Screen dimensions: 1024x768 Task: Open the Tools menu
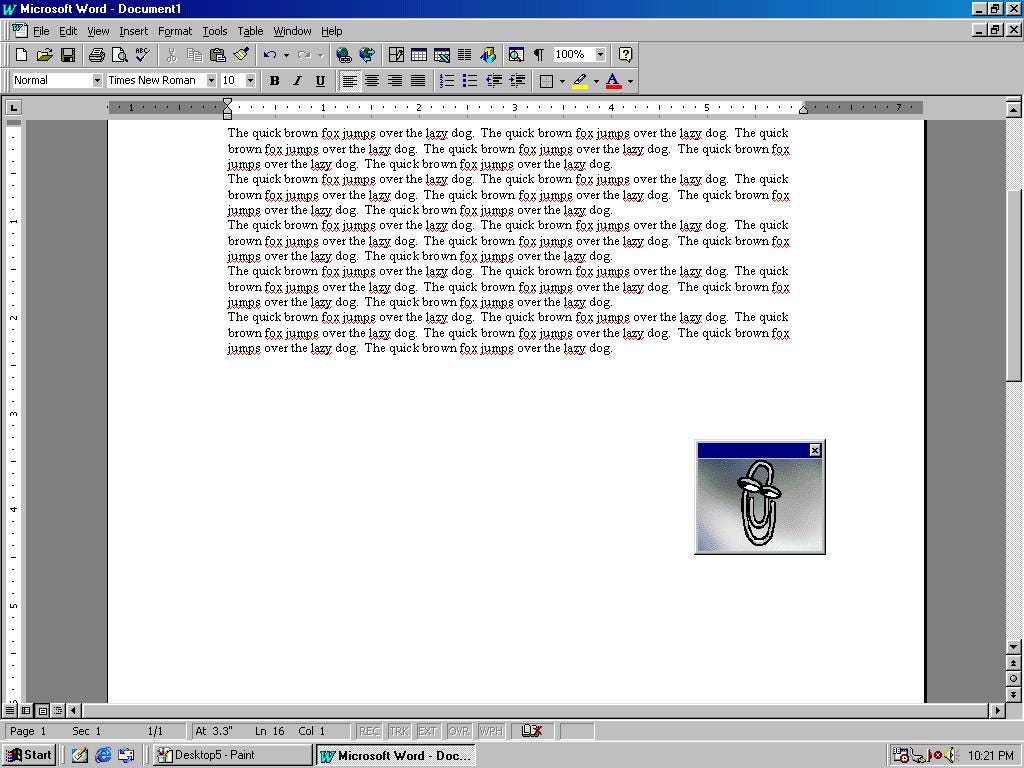tap(215, 31)
